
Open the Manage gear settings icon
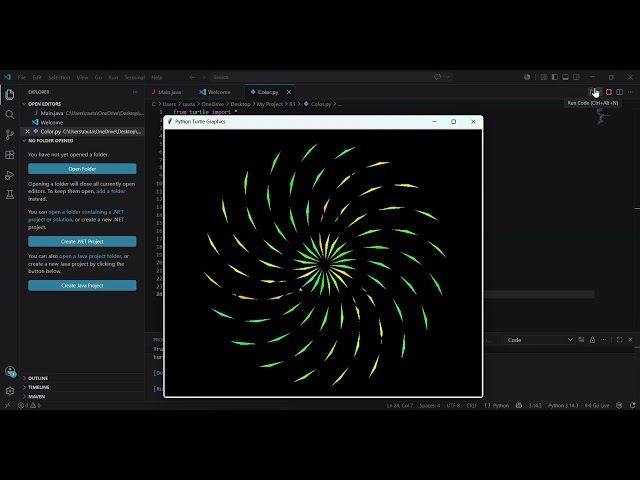point(10,391)
